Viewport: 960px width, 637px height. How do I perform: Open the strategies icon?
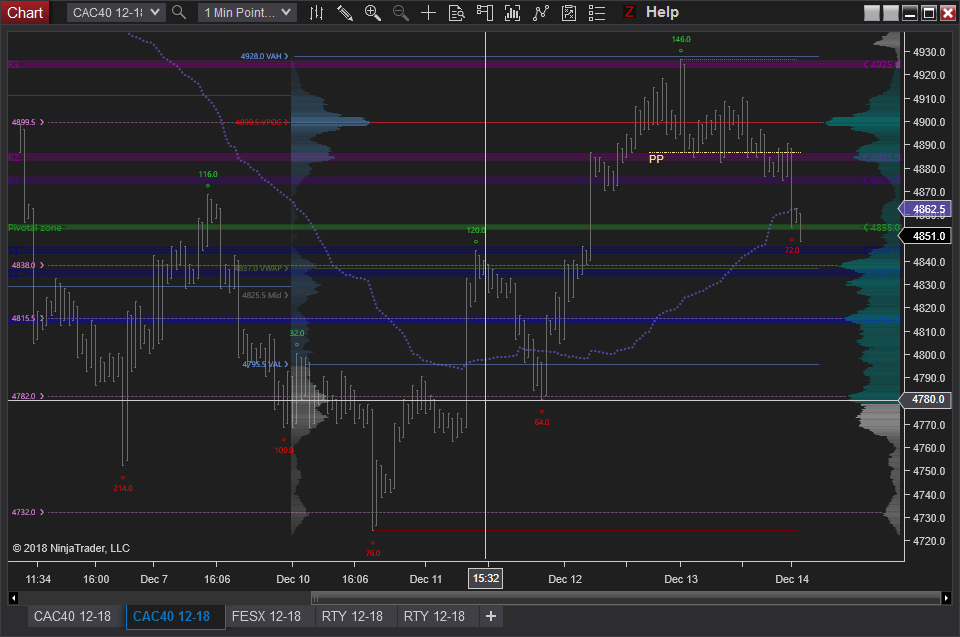pos(541,12)
